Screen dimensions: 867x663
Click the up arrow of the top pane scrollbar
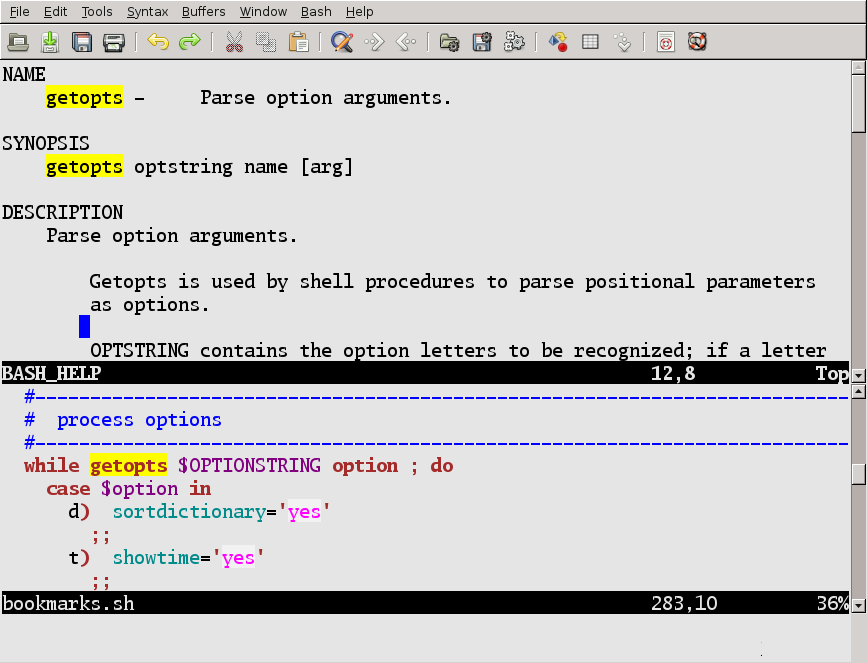pyautogui.click(x=858, y=68)
